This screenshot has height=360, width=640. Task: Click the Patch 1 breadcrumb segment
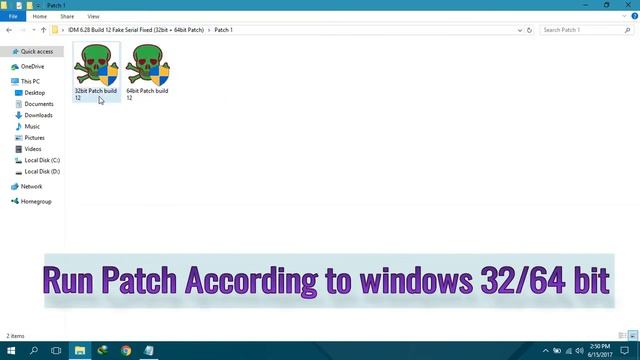pyautogui.click(x=223, y=30)
